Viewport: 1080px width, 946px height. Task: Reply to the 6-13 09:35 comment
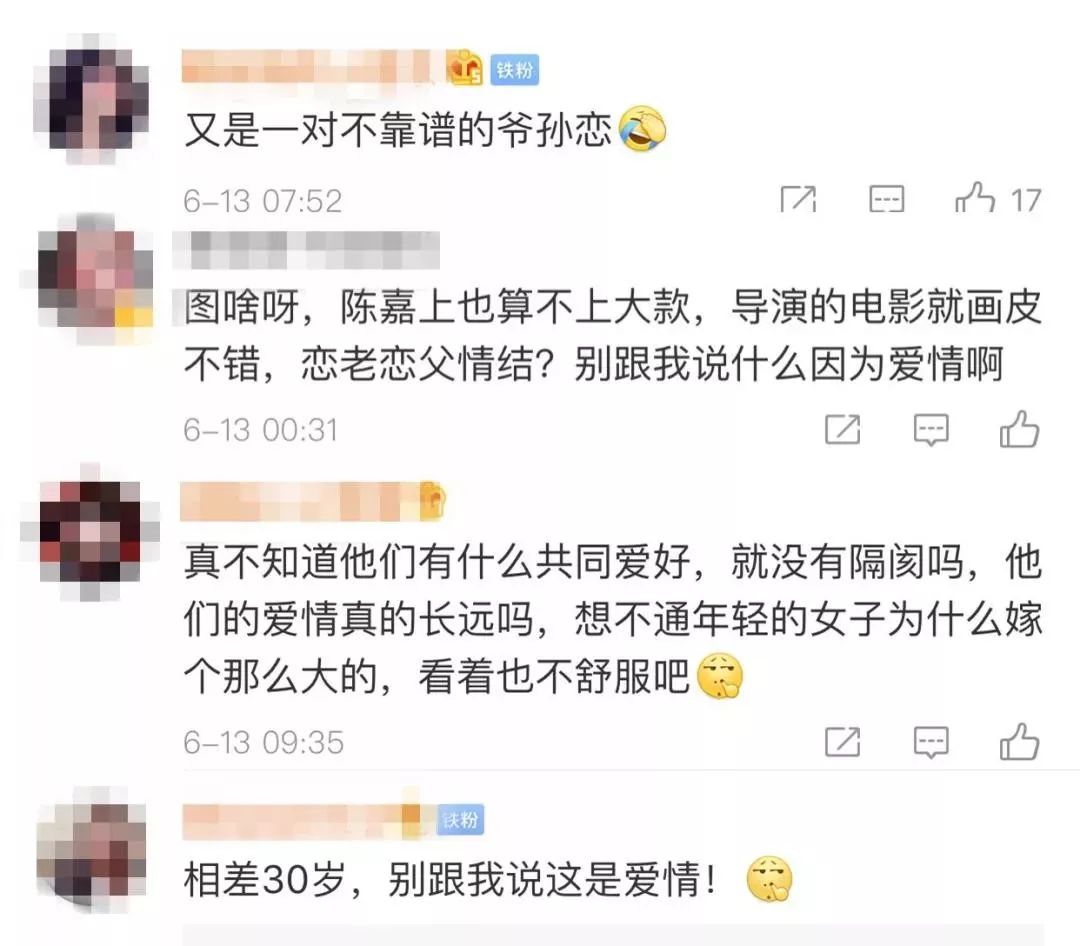pyautogui.click(x=931, y=742)
